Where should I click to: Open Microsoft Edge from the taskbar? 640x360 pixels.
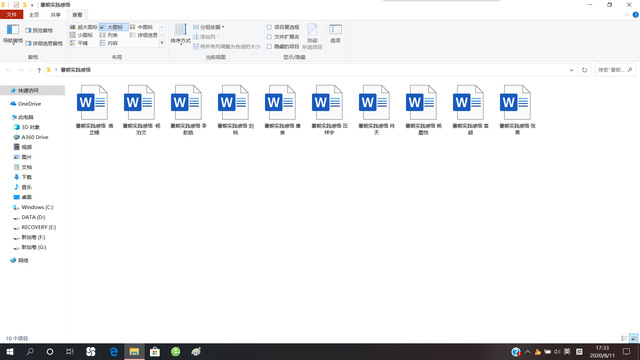[x=113, y=351]
